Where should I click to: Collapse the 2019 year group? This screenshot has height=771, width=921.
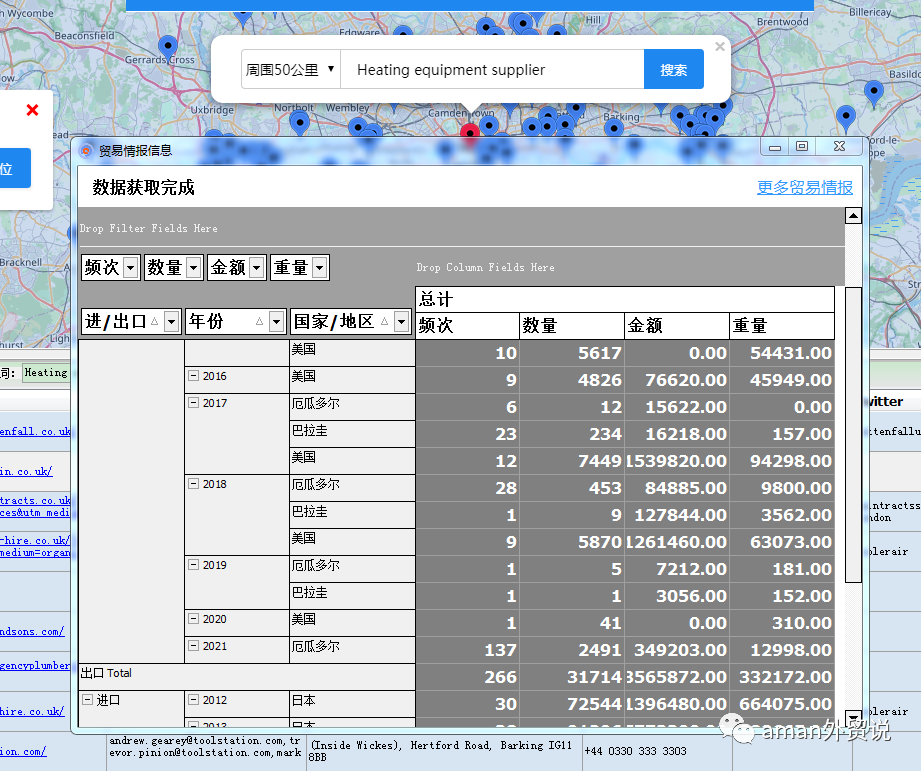pos(193,564)
